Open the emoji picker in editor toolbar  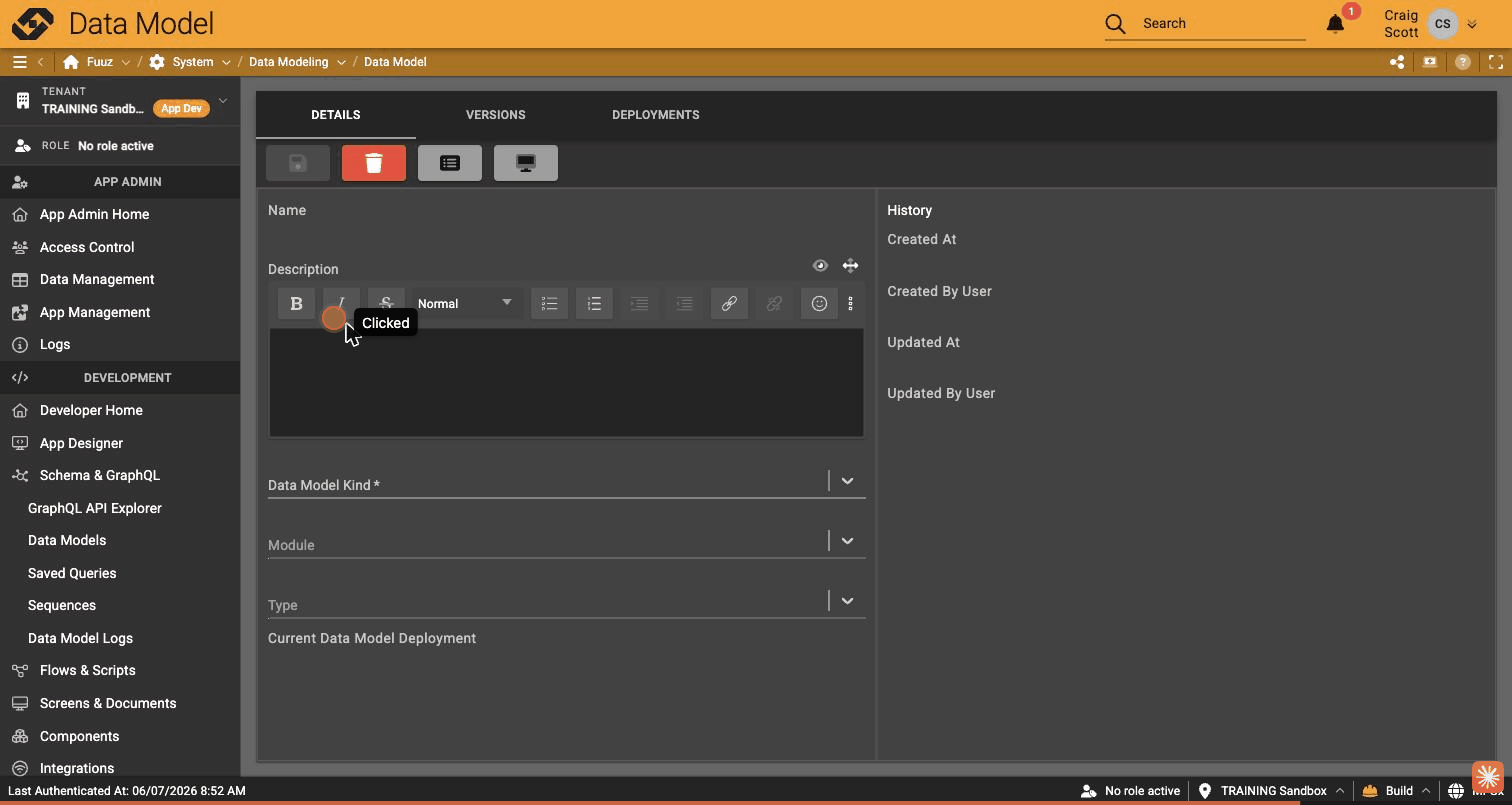pos(819,304)
